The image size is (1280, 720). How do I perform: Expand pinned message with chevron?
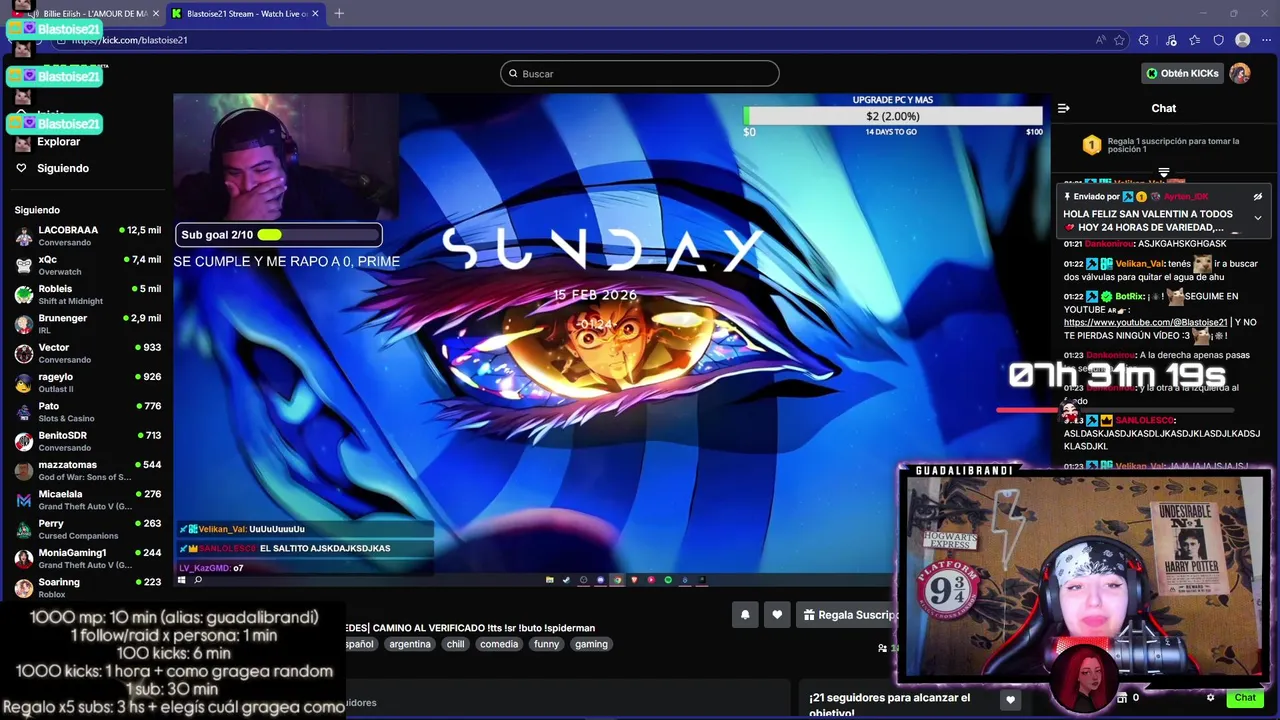[1258, 218]
